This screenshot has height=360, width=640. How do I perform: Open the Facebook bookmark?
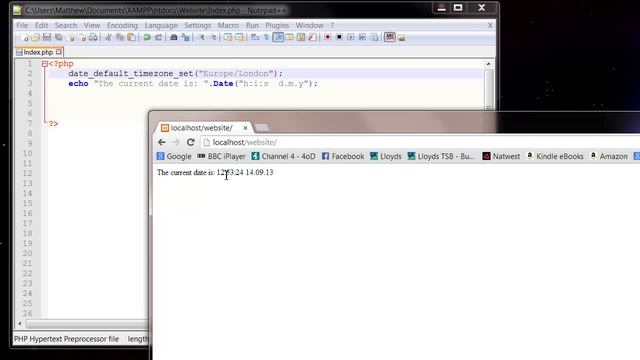pos(343,156)
